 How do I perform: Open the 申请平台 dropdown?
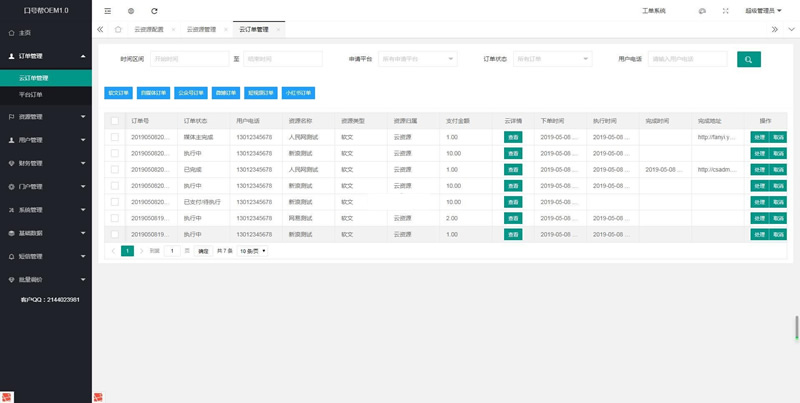pos(418,59)
